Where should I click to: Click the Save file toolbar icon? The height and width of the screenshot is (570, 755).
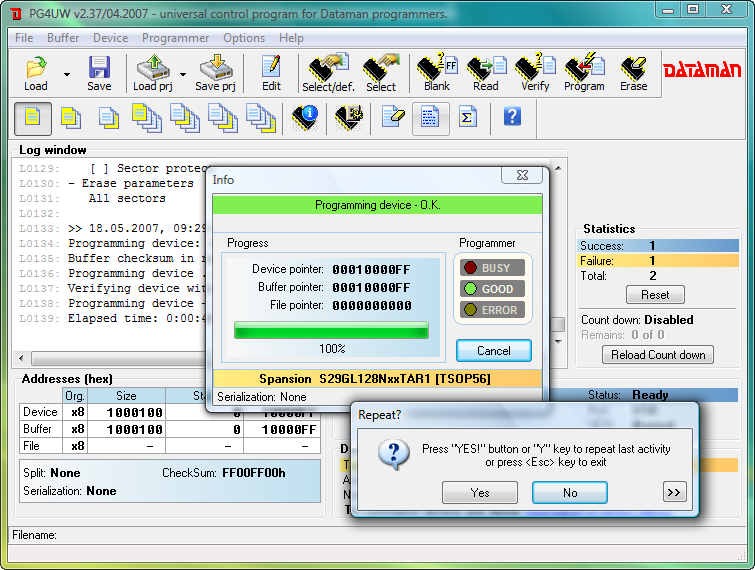tap(99, 73)
